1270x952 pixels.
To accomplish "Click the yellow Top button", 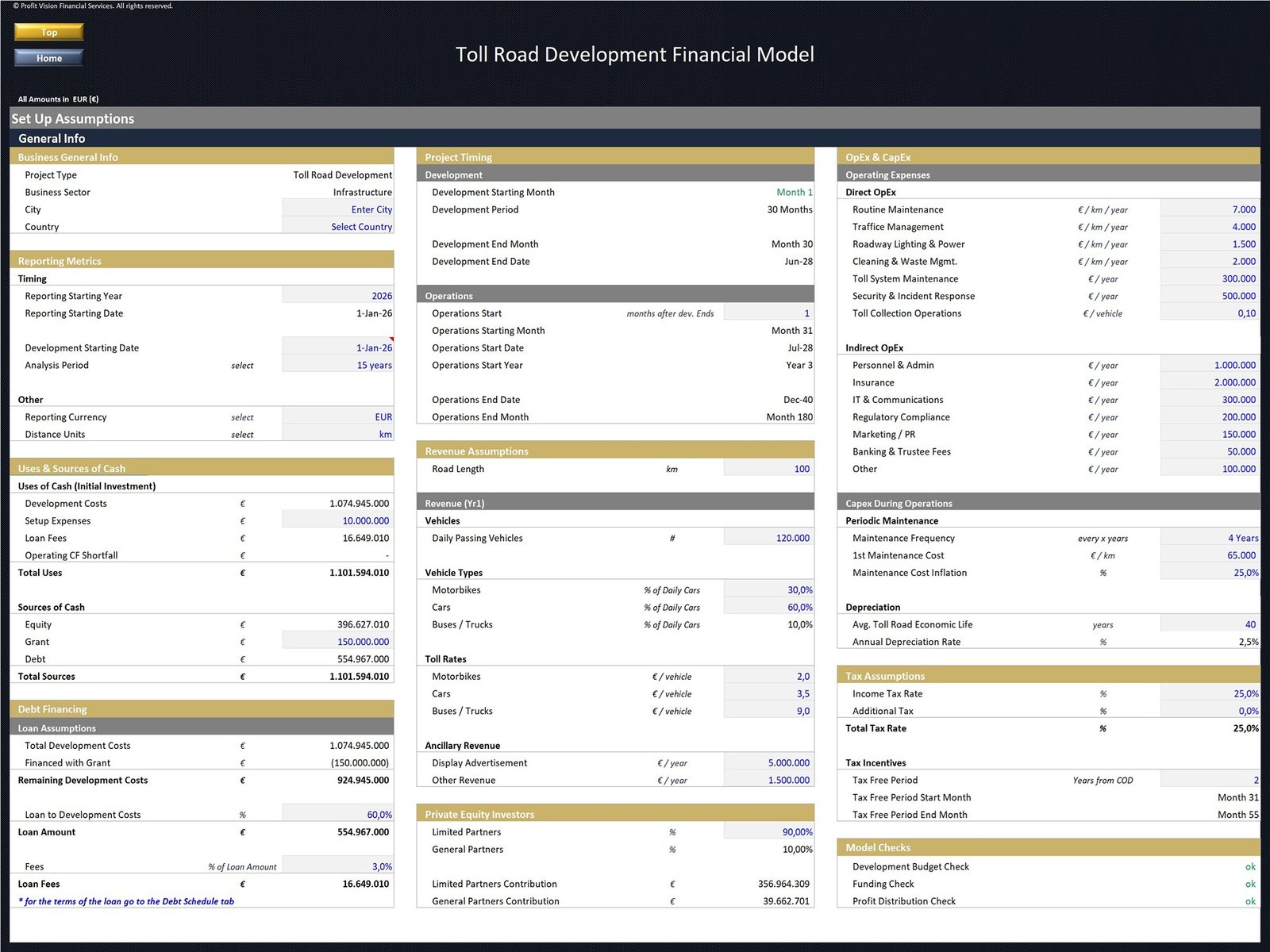I will (x=48, y=32).
